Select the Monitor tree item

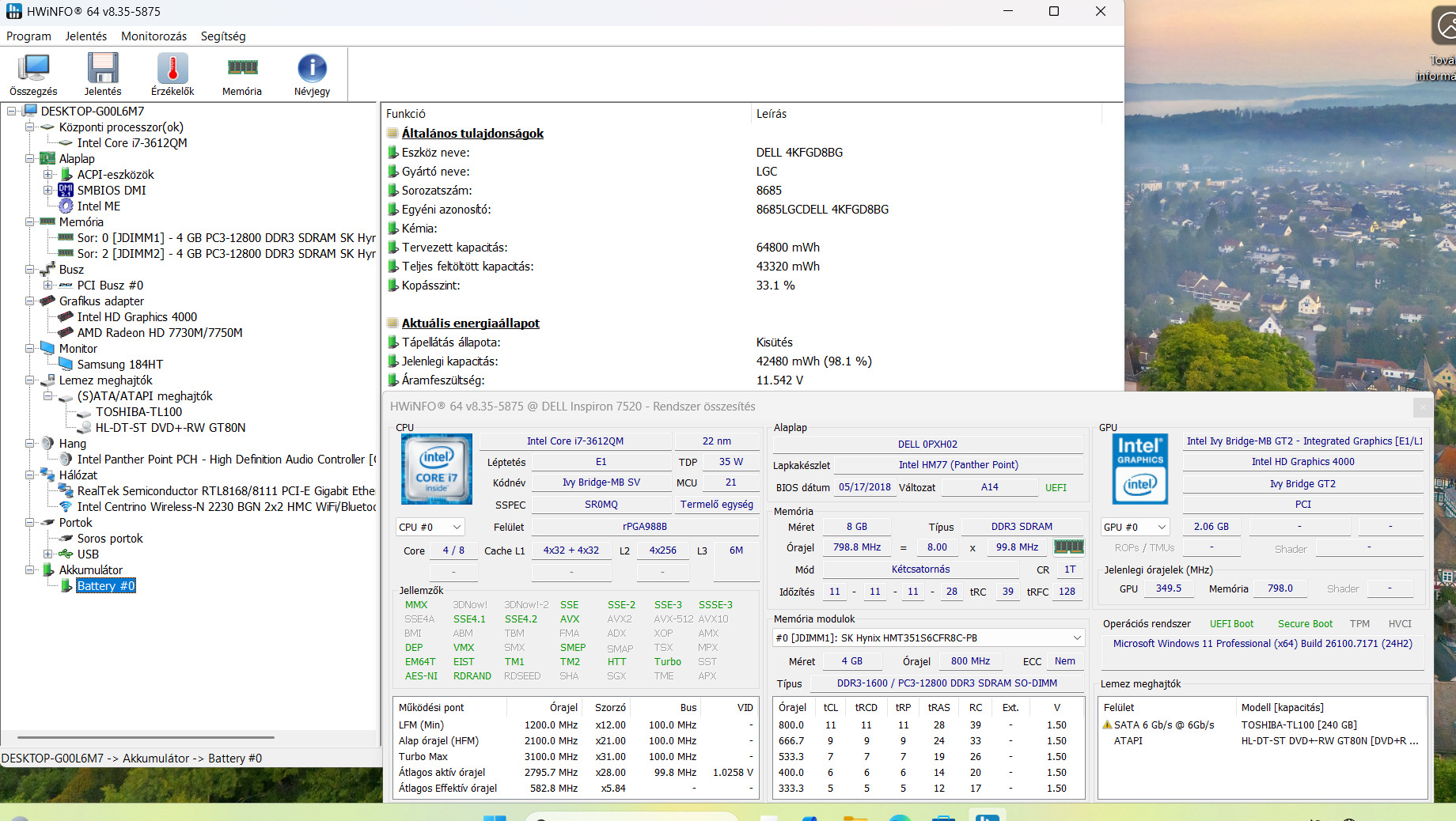[78, 348]
